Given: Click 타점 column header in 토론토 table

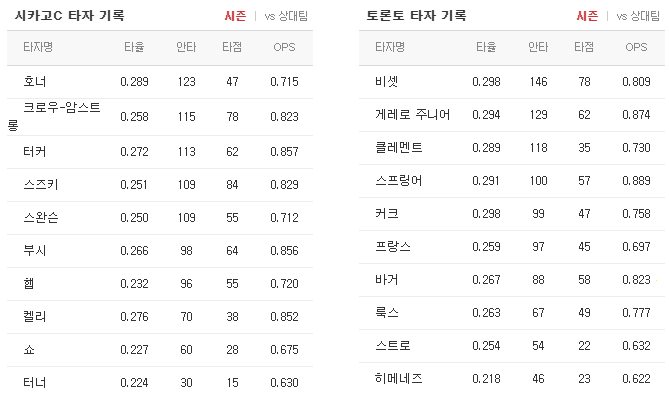Looking at the screenshot, I should 584,47.
